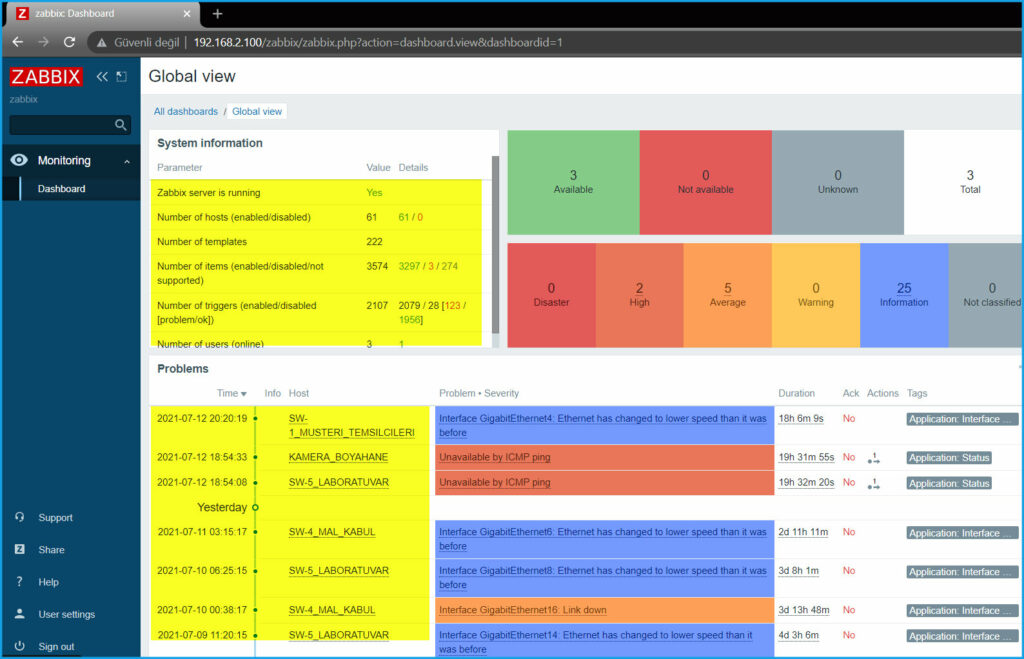
Task: Click the 19h 31m 55s duration link
Action: coord(806,457)
